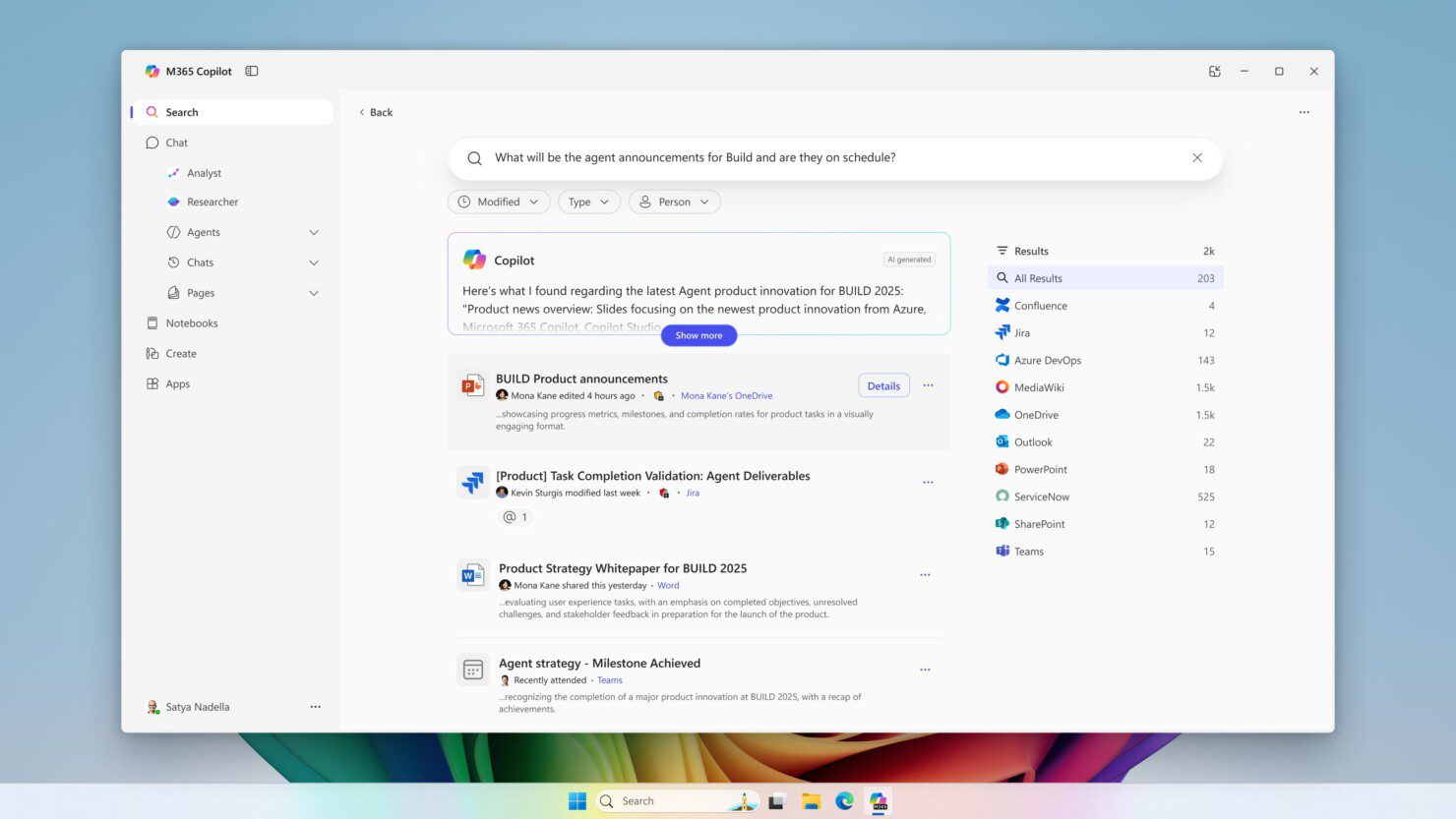Open Mona Kane's OneDrive link
The height and width of the screenshot is (819, 1456).
tap(726, 396)
